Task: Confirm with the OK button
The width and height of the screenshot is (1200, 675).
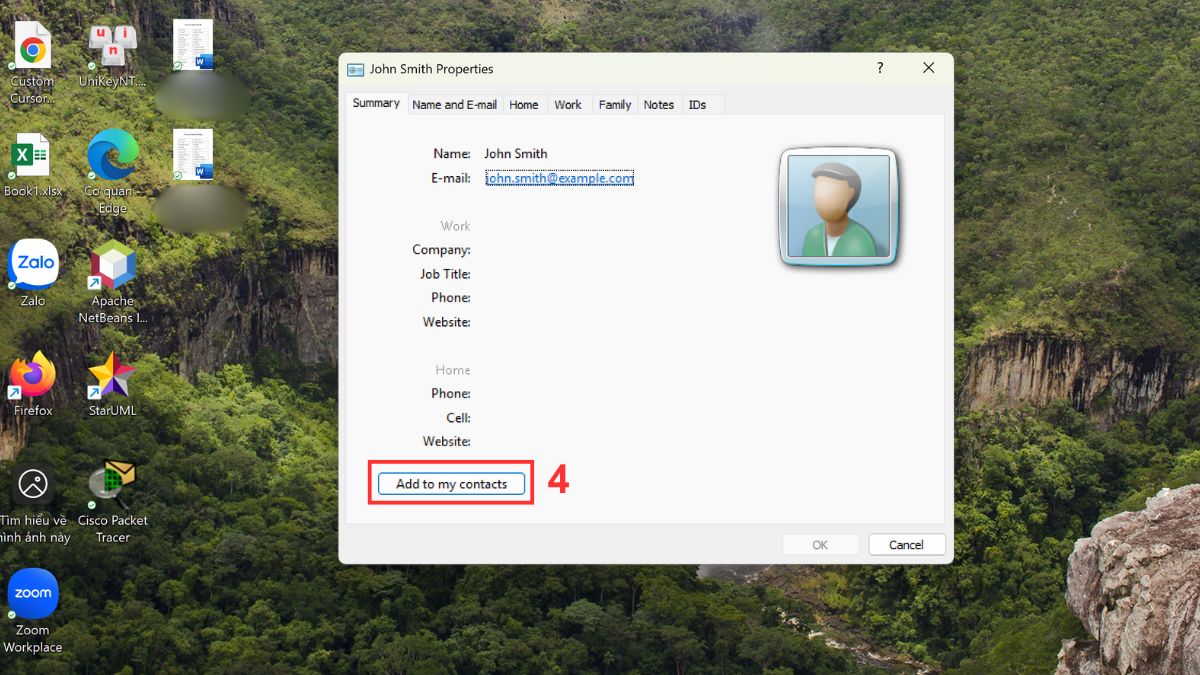Action: 820,544
